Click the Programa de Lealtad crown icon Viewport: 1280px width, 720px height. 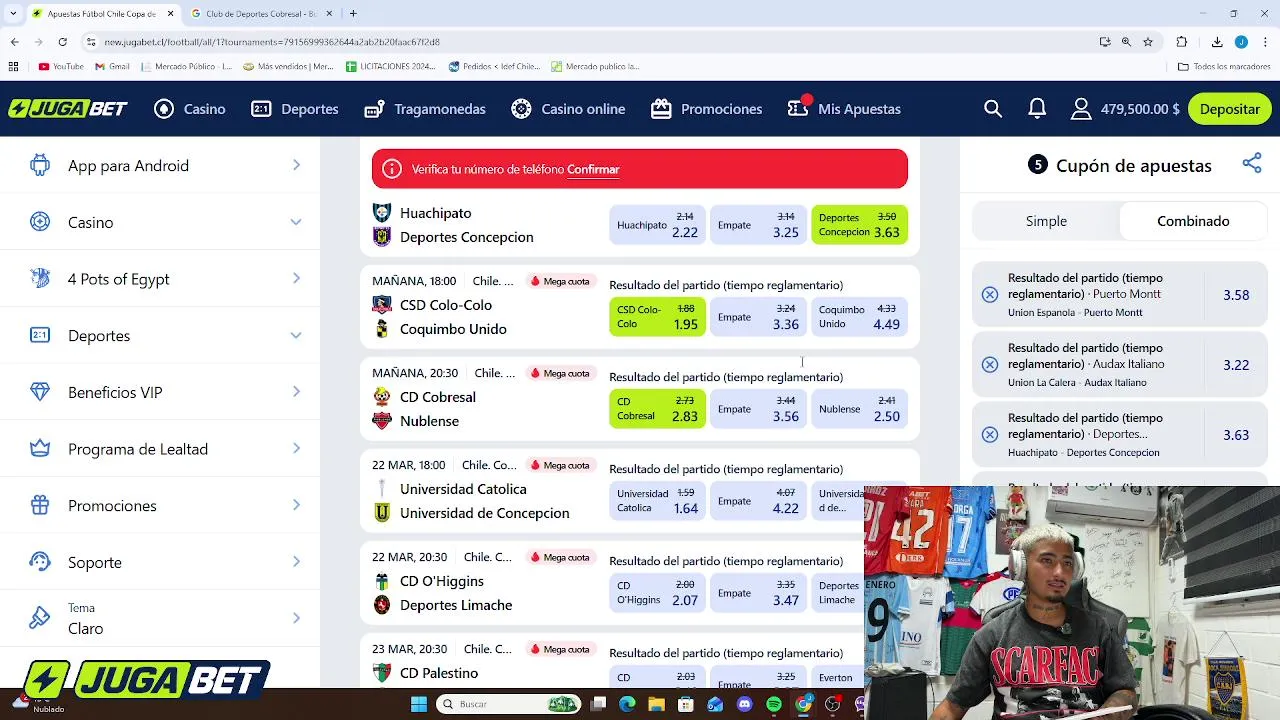[40, 449]
